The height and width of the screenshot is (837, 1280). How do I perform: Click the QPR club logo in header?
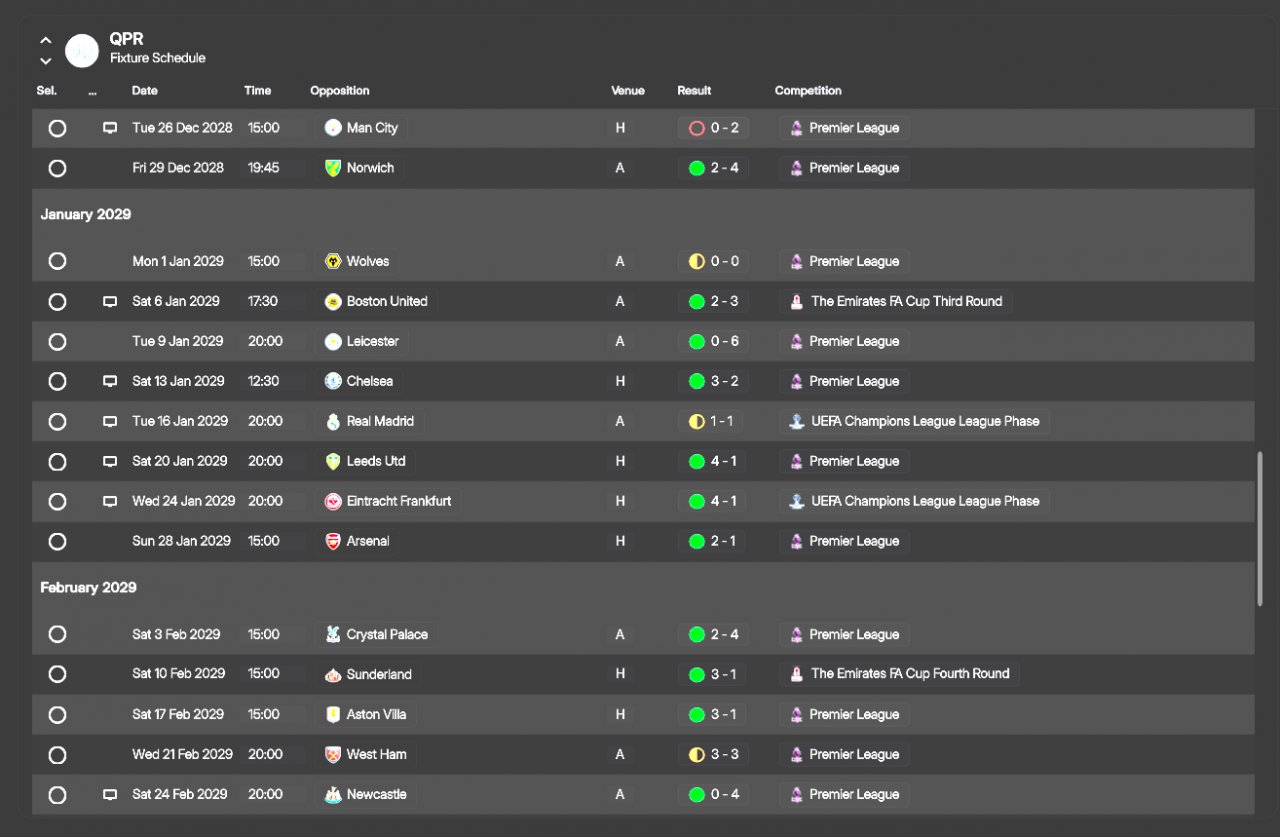pos(82,49)
